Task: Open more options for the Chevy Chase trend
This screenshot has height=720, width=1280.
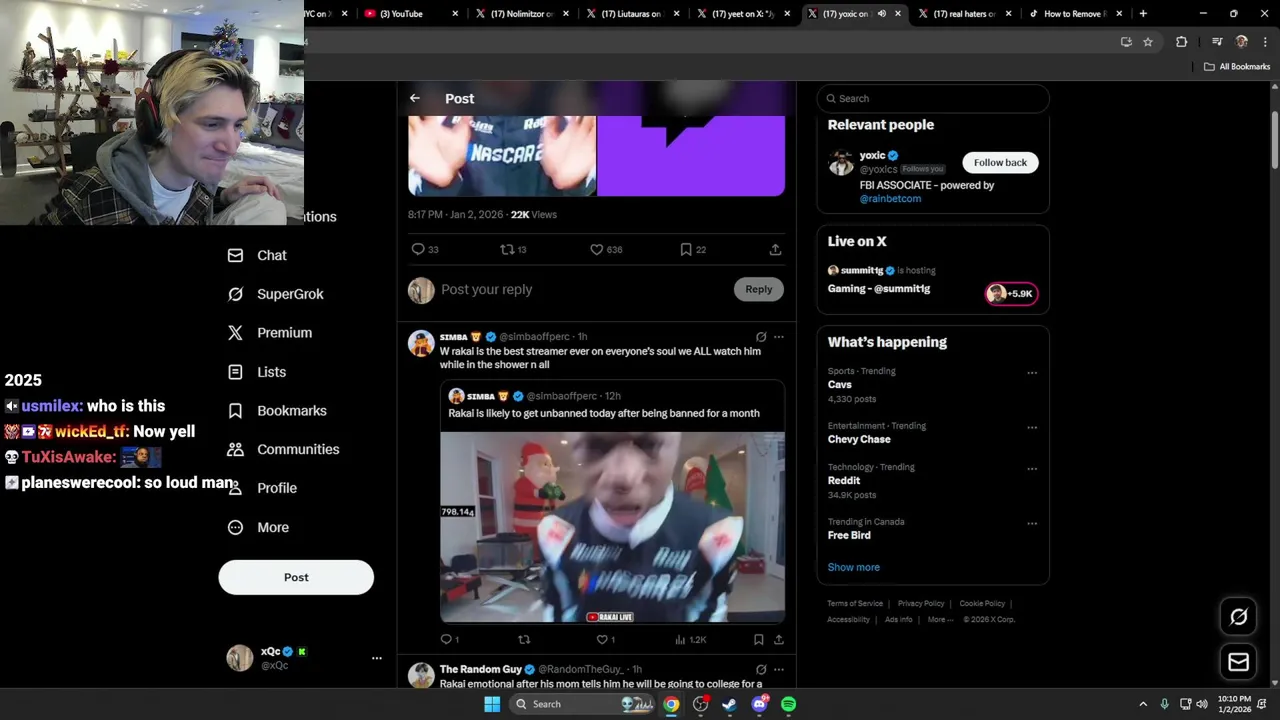Action: click(x=1032, y=427)
